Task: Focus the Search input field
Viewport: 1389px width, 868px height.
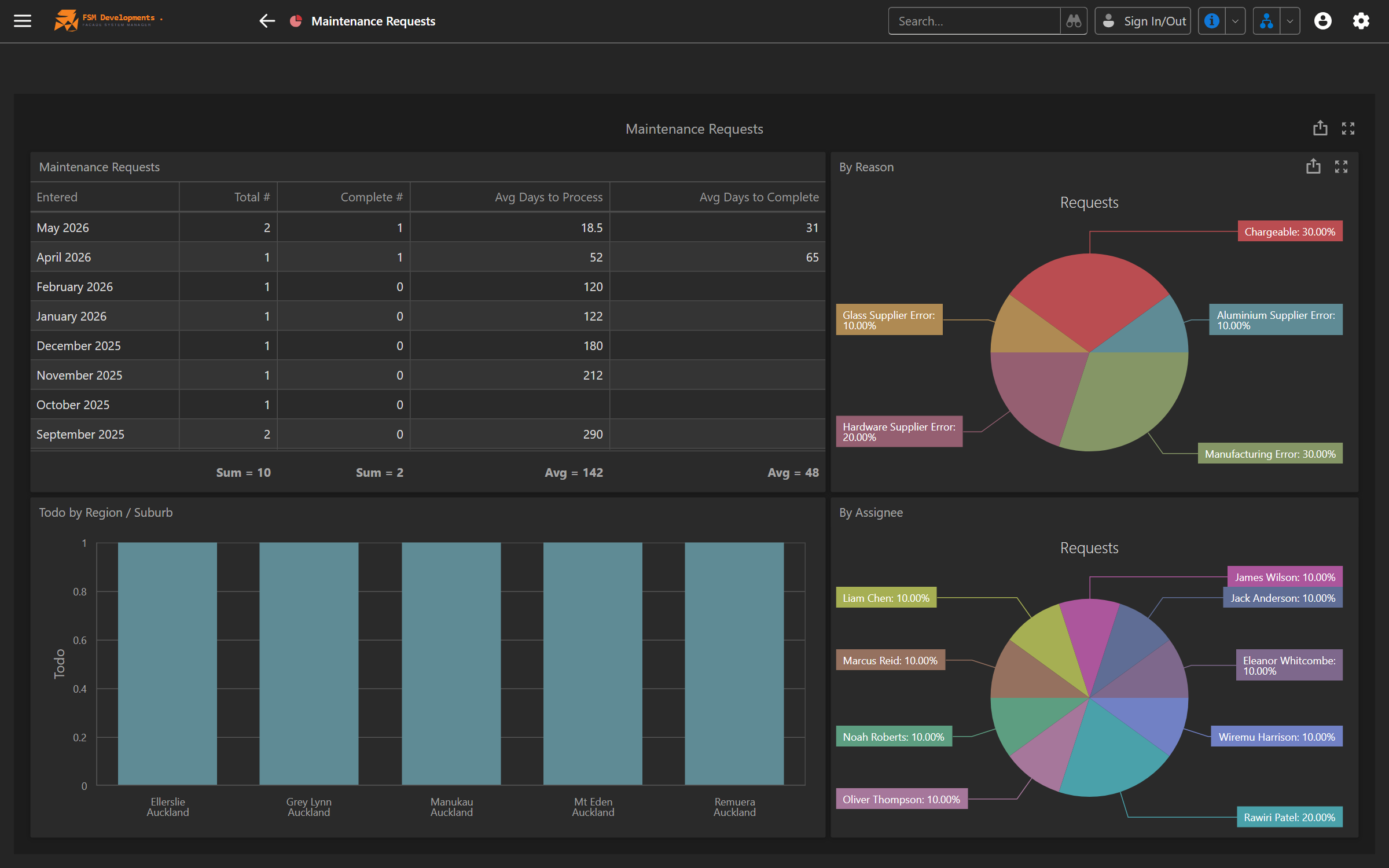Action: point(975,21)
